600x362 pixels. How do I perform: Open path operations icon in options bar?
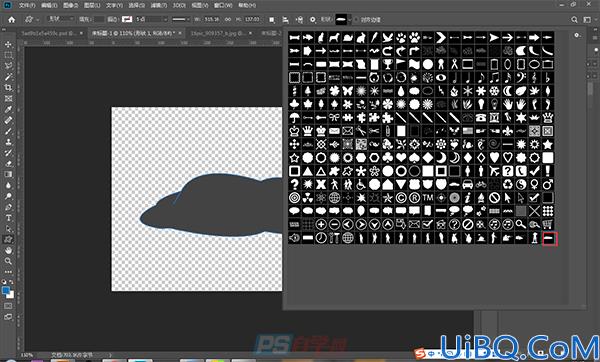[272, 20]
